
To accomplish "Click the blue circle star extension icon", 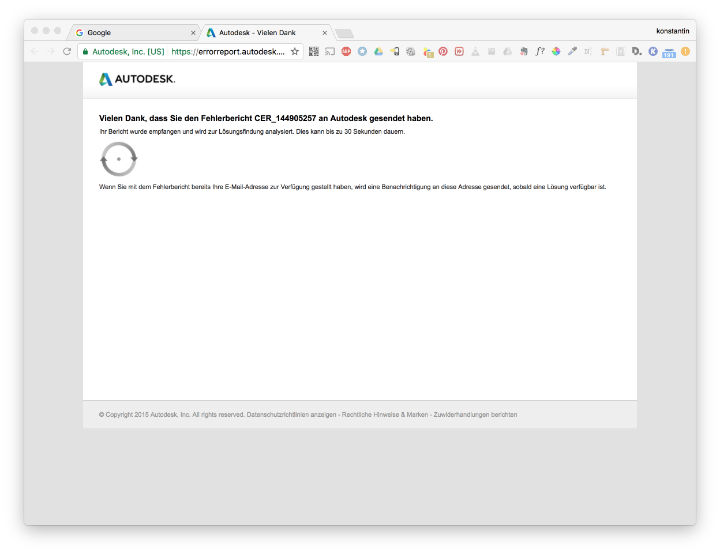I will click(x=362, y=51).
